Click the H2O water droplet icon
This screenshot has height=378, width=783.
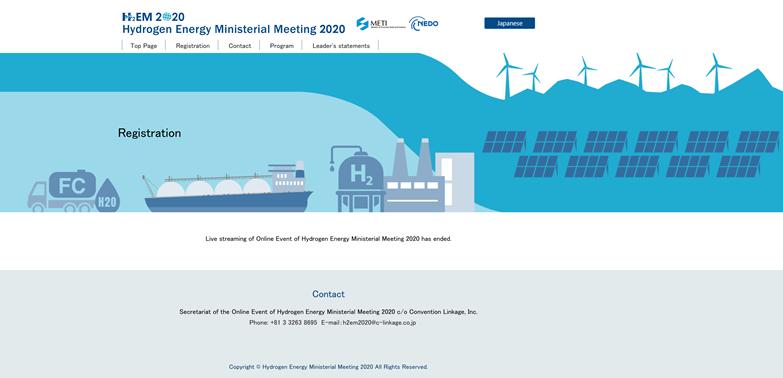pyautogui.click(x=107, y=196)
